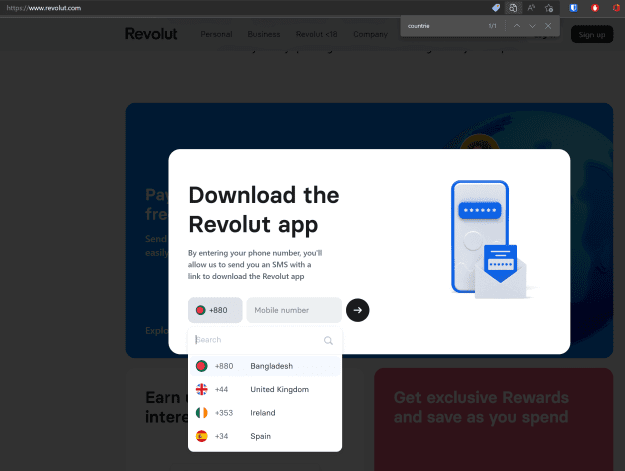Image resolution: width=625 pixels, height=471 pixels.
Task: Click the find bar search text field
Action: pyautogui.click(x=442, y=26)
